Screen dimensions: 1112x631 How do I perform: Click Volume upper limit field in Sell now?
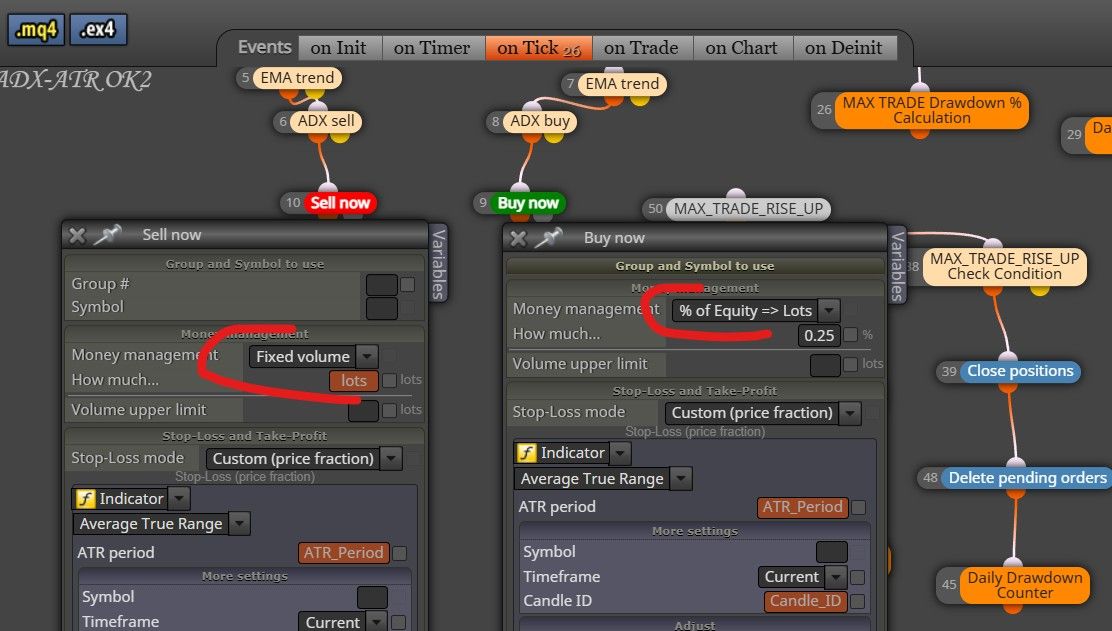[363, 410]
